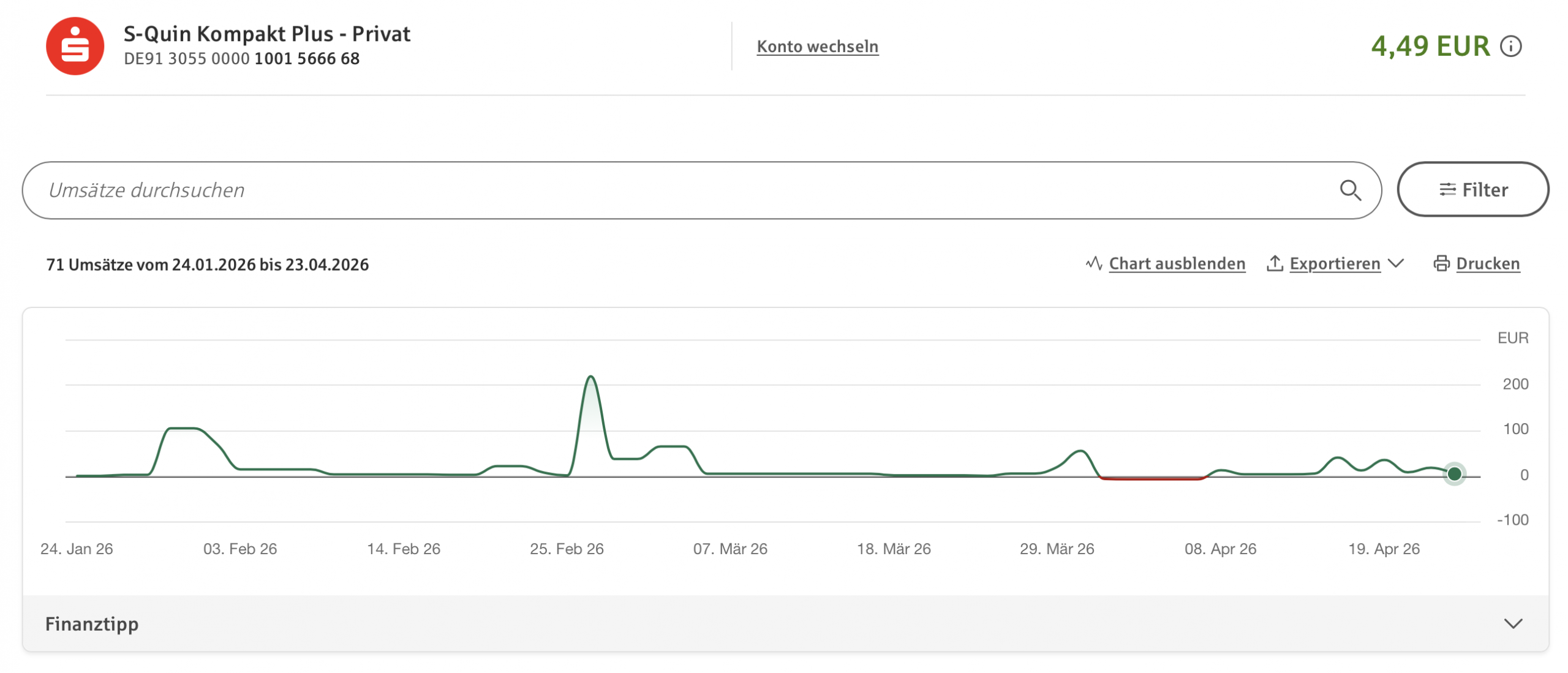This screenshot has width=1568, height=673.
Task: Click the export upload icon
Action: 1274,263
